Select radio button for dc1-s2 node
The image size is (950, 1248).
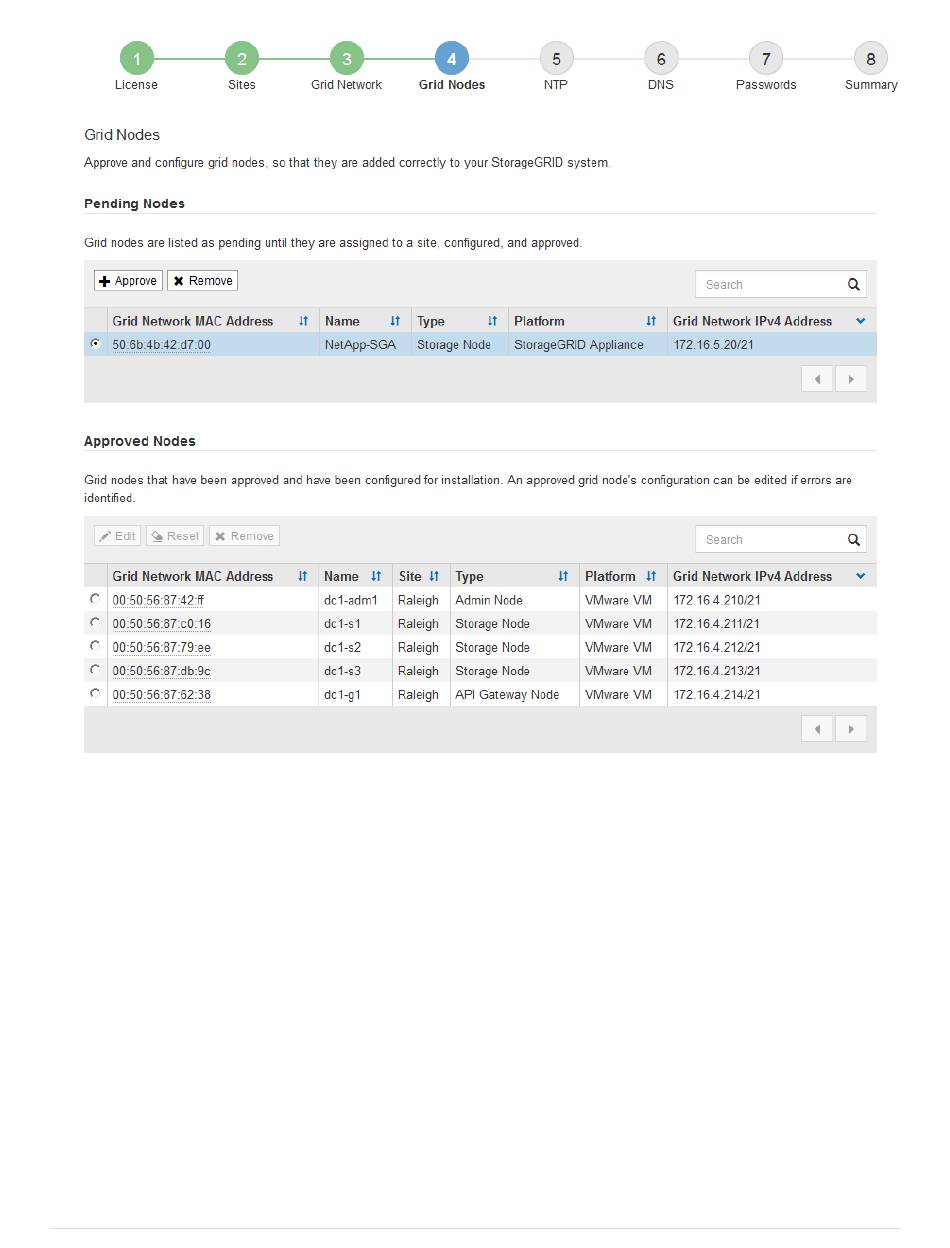point(95,645)
